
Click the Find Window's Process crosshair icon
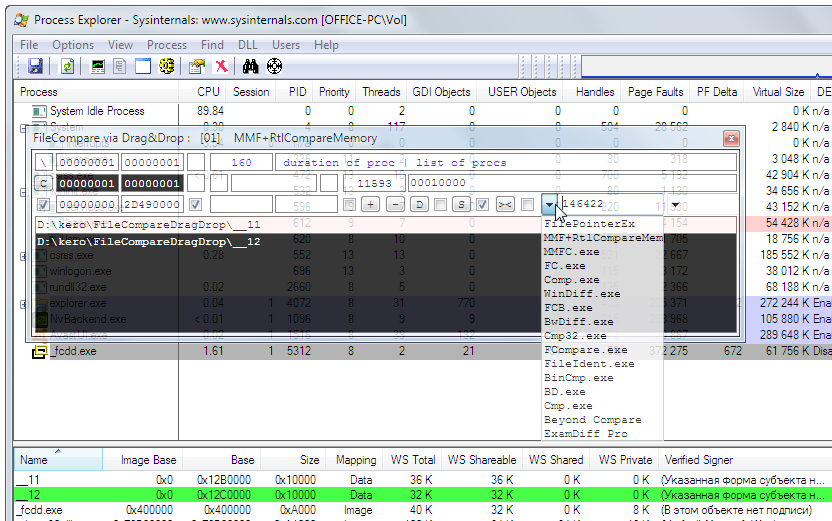point(274,67)
